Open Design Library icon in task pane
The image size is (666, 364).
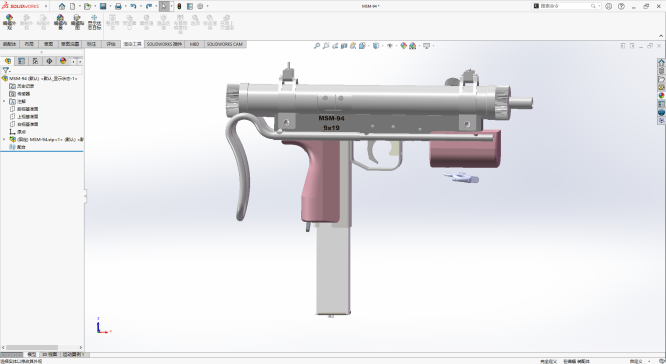[x=661, y=71]
